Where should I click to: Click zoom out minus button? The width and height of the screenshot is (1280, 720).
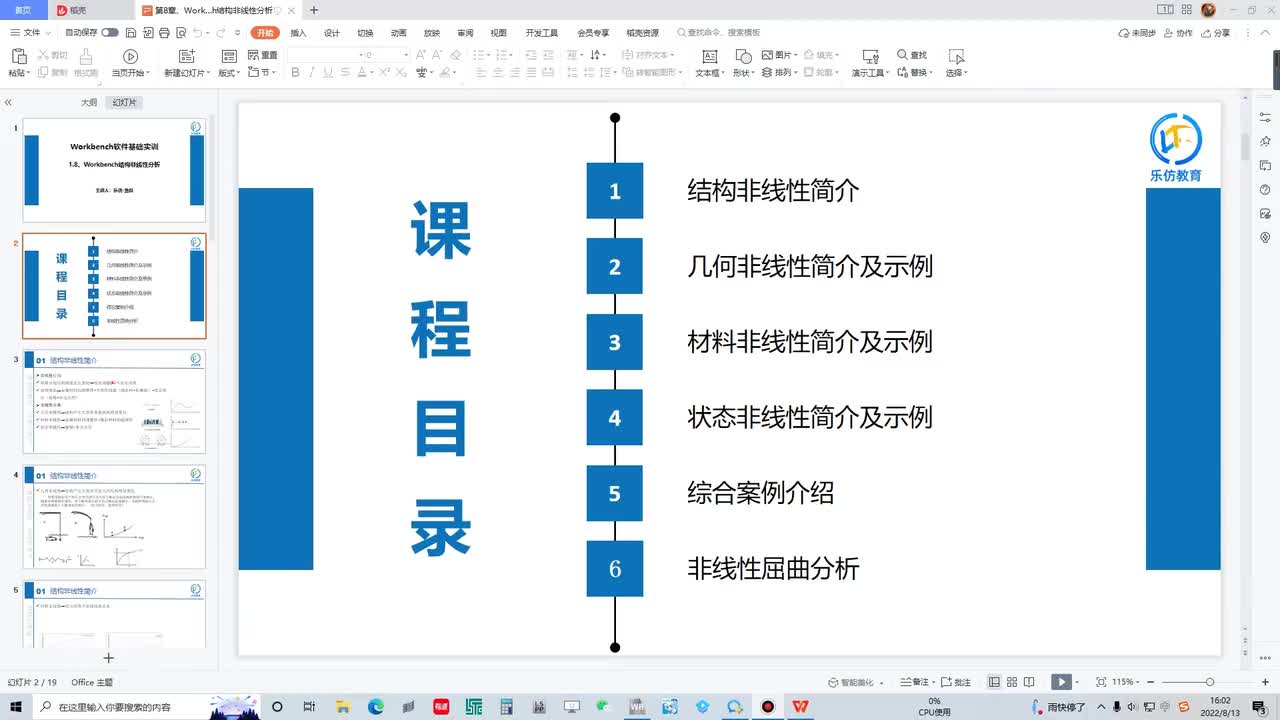pos(1150,682)
